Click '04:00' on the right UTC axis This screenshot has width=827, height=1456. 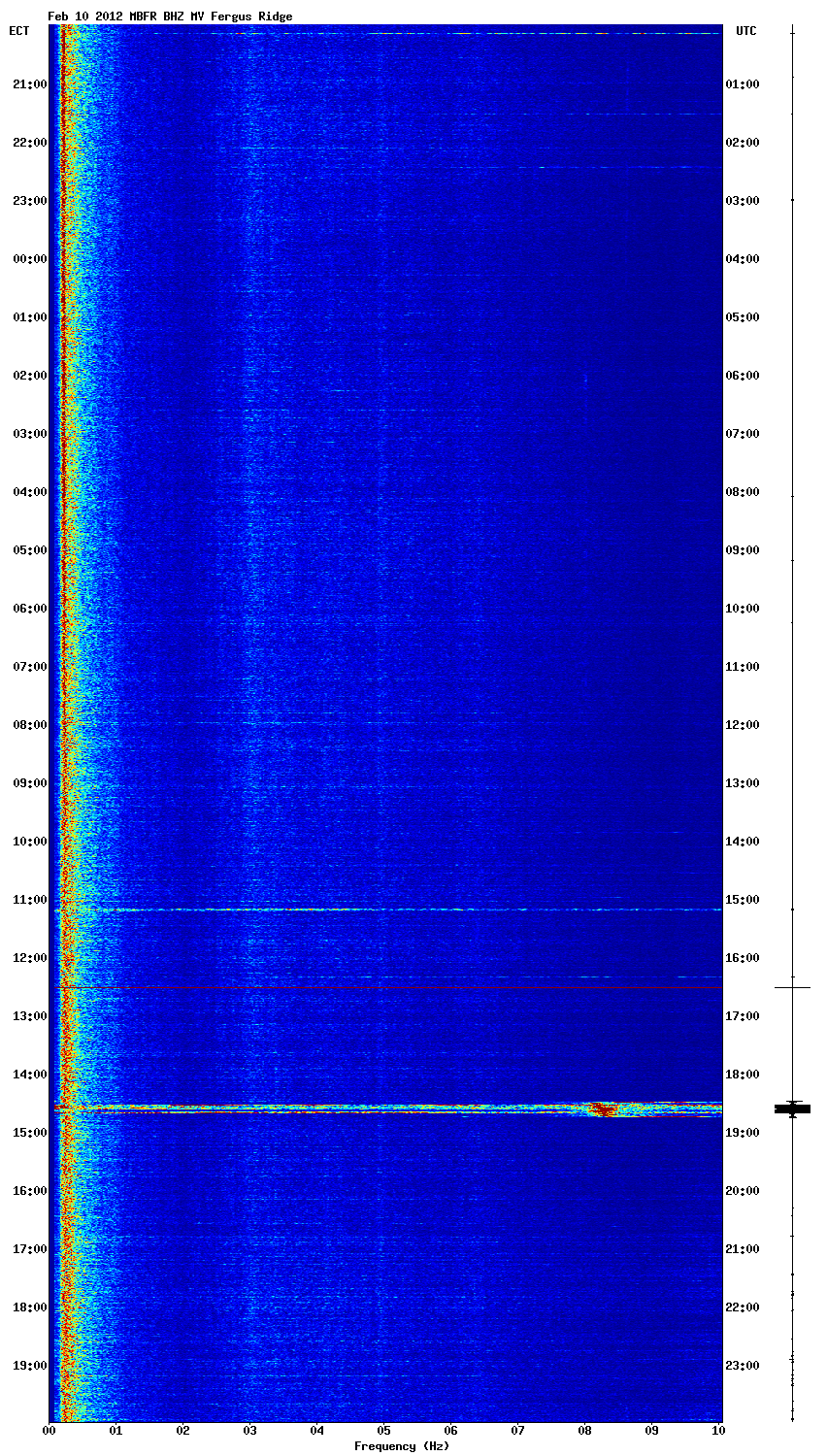click(743, 259)
